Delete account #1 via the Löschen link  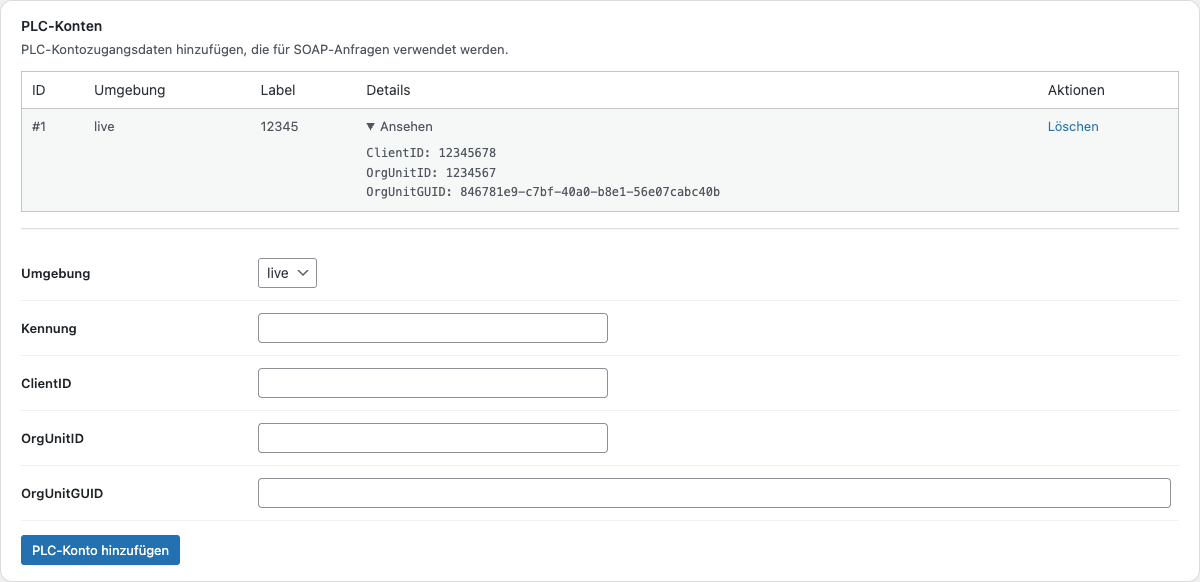[1072, 126]
